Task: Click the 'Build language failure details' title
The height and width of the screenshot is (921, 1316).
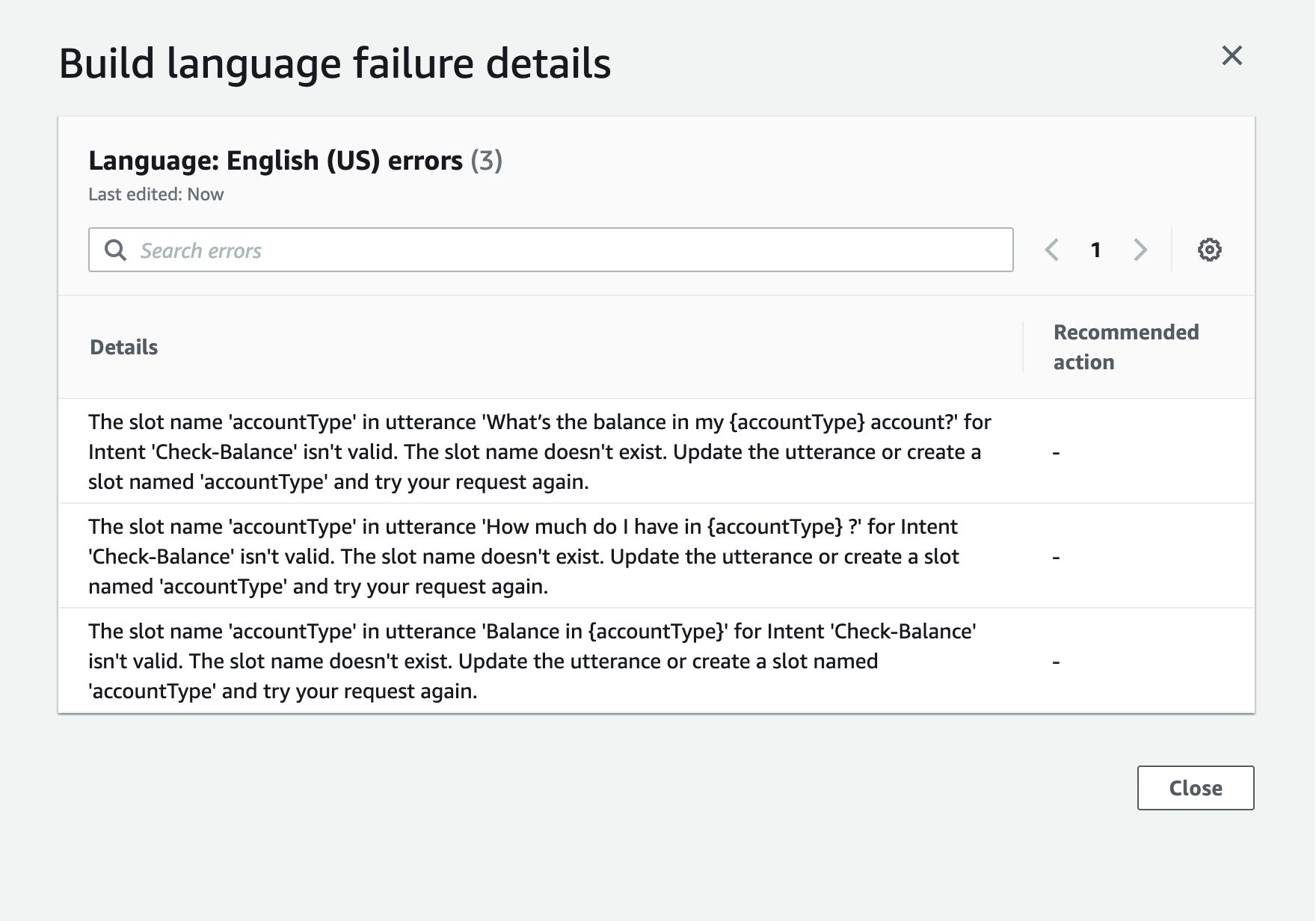Action: coord(334,64)
